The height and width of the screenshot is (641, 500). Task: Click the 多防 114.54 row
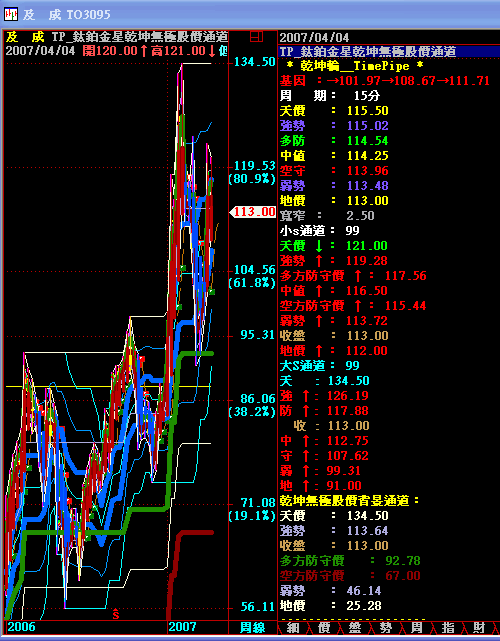pyautogui.click(x=334, y=141)
